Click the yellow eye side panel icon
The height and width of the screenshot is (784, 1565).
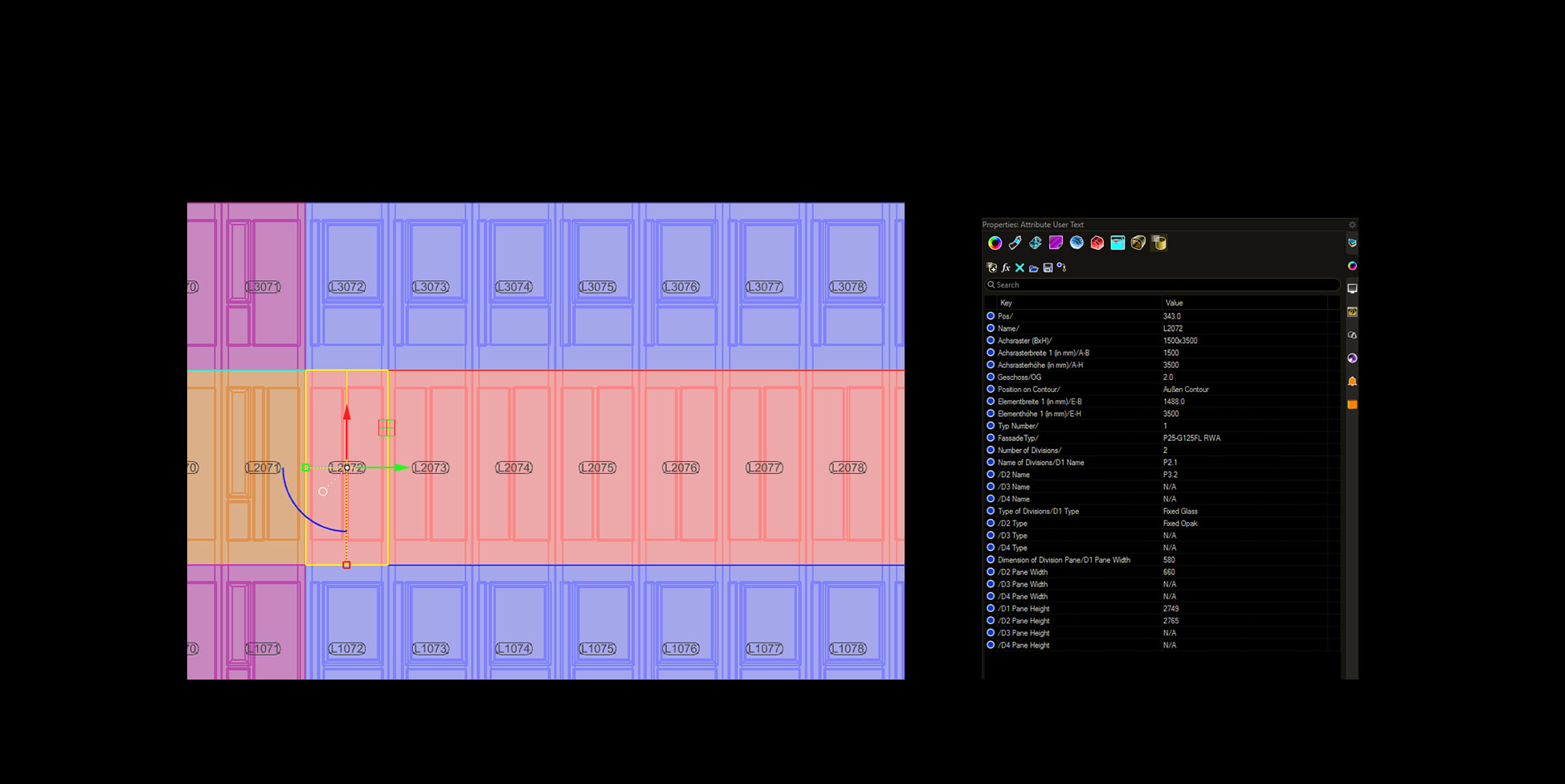point(1352,312)
